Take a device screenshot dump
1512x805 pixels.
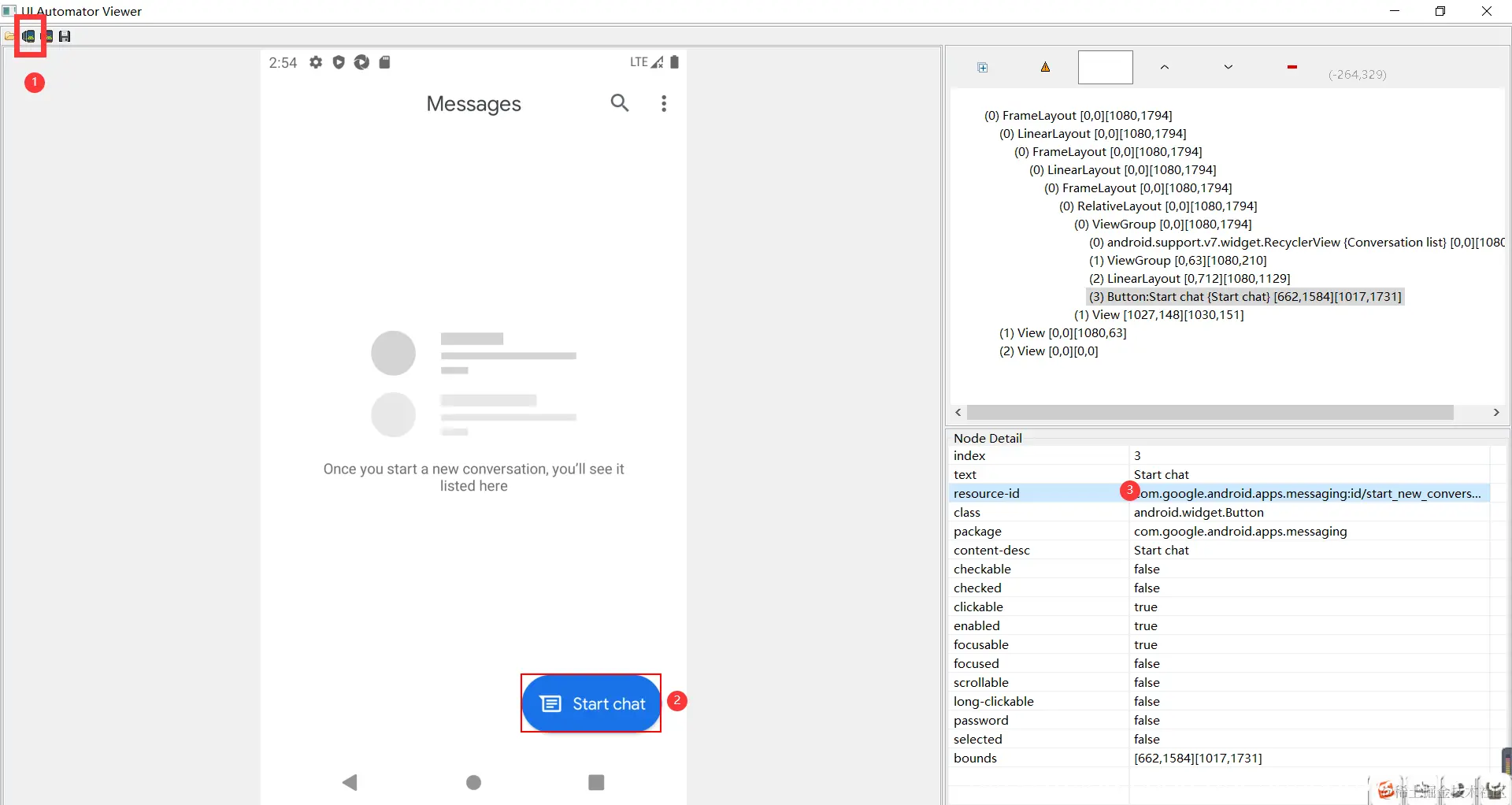(29, 36)
